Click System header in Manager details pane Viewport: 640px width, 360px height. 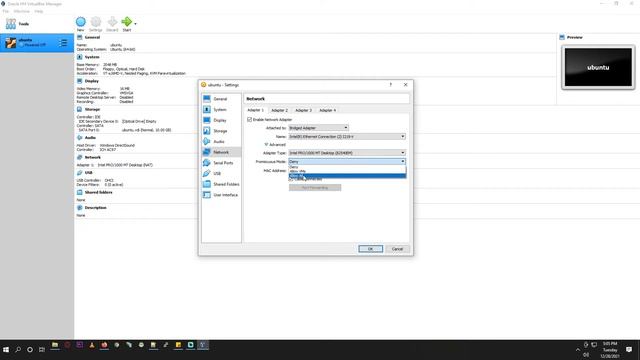(92, 57)
